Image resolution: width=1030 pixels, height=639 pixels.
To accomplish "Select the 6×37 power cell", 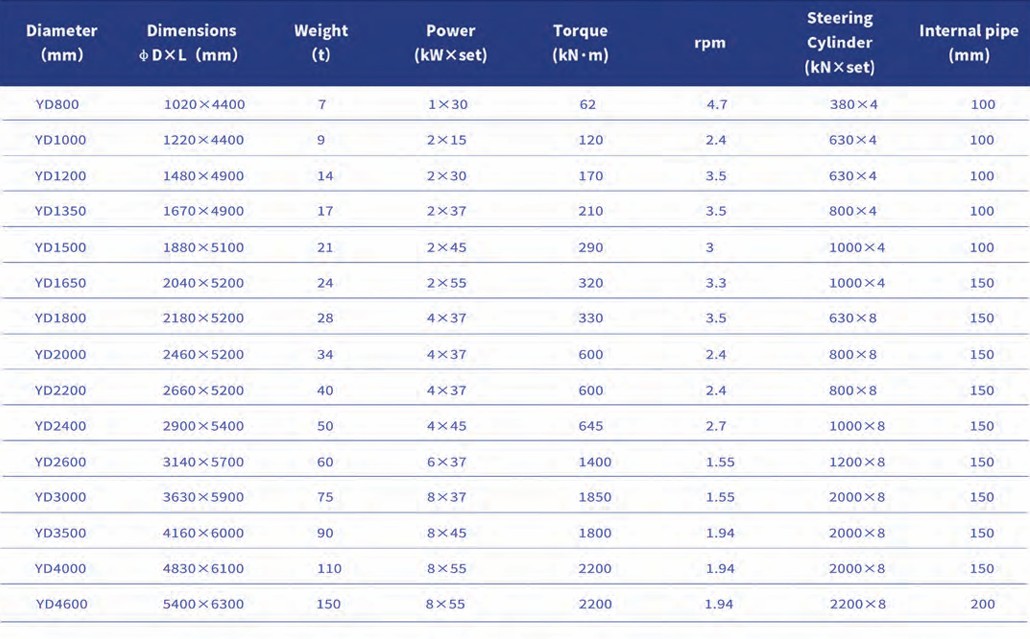I will click(446, 462).
